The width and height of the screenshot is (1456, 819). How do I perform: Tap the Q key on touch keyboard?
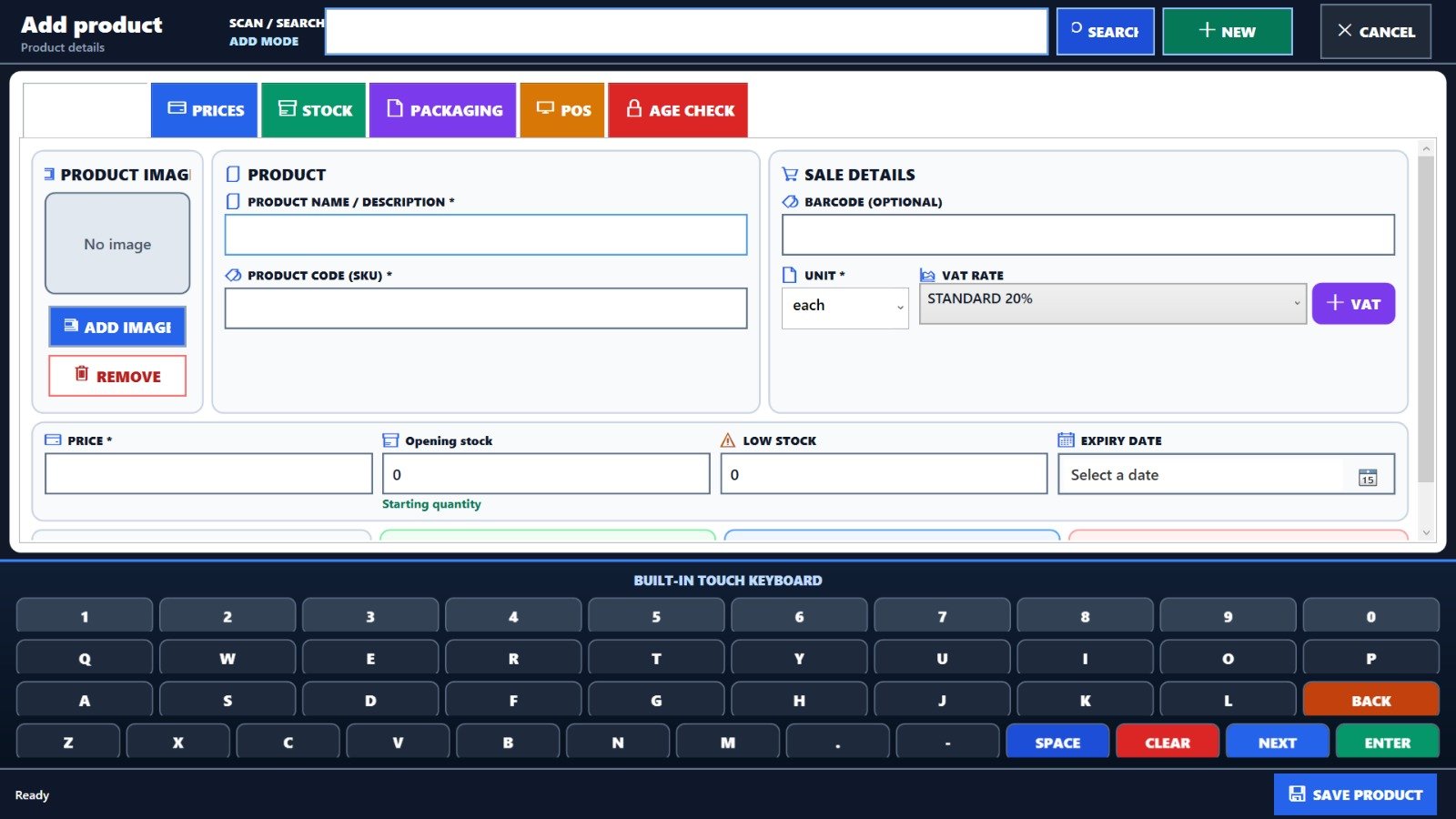(x=85, y=658)
